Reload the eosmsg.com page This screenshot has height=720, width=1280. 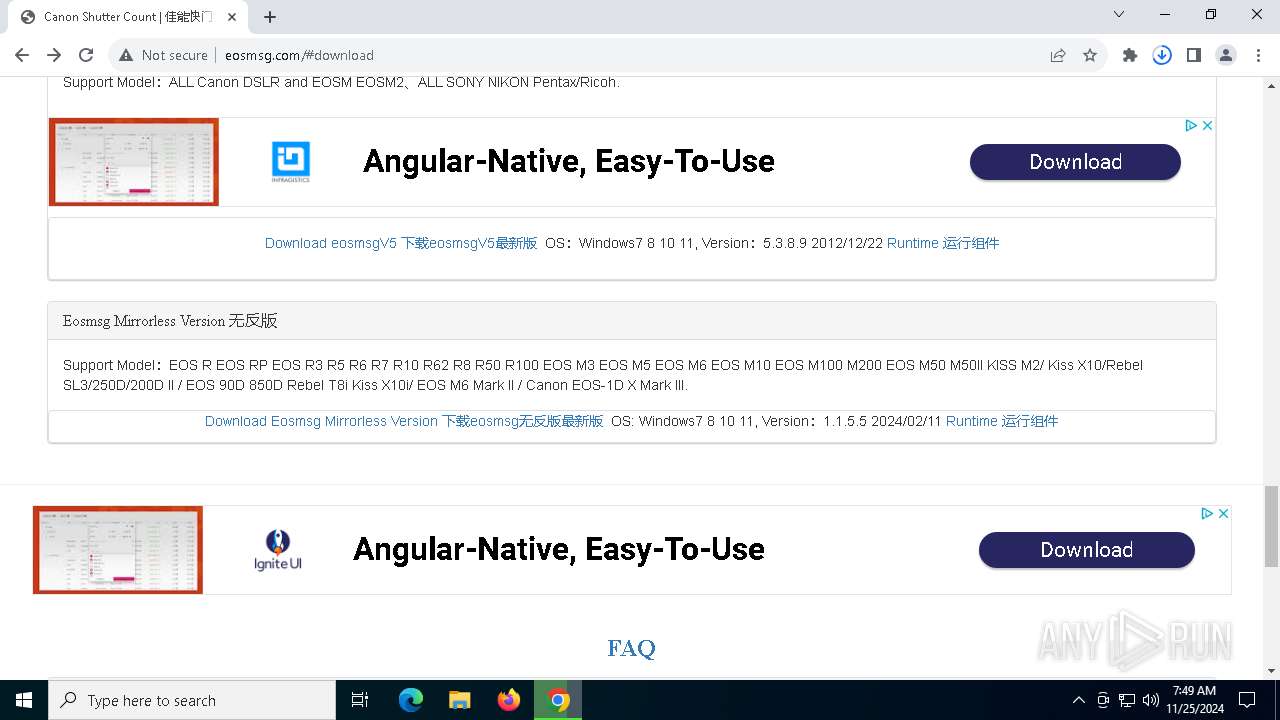pyautogui.click(x=86, y=55)
